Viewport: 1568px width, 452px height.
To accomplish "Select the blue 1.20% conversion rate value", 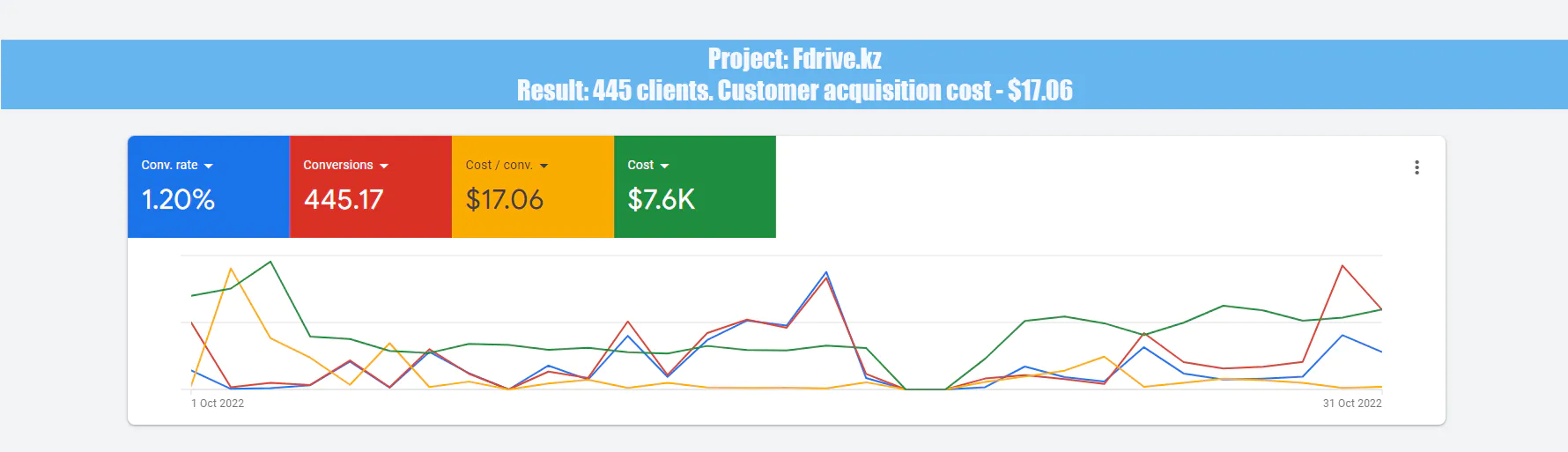I will pyautogui.click(x=178, y=199).
